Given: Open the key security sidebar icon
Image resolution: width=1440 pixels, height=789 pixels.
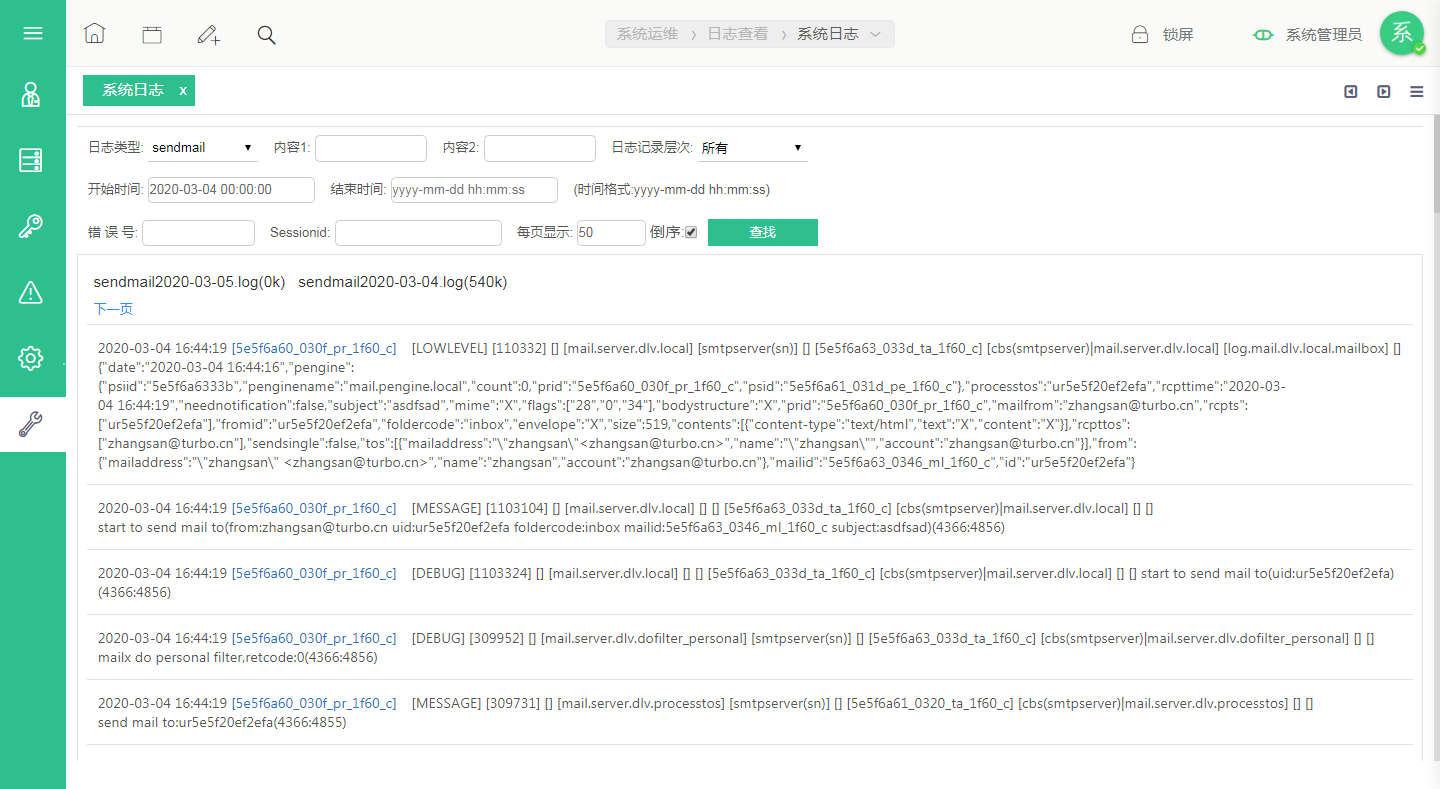Looking at the screenshot, I should [31, 226].
